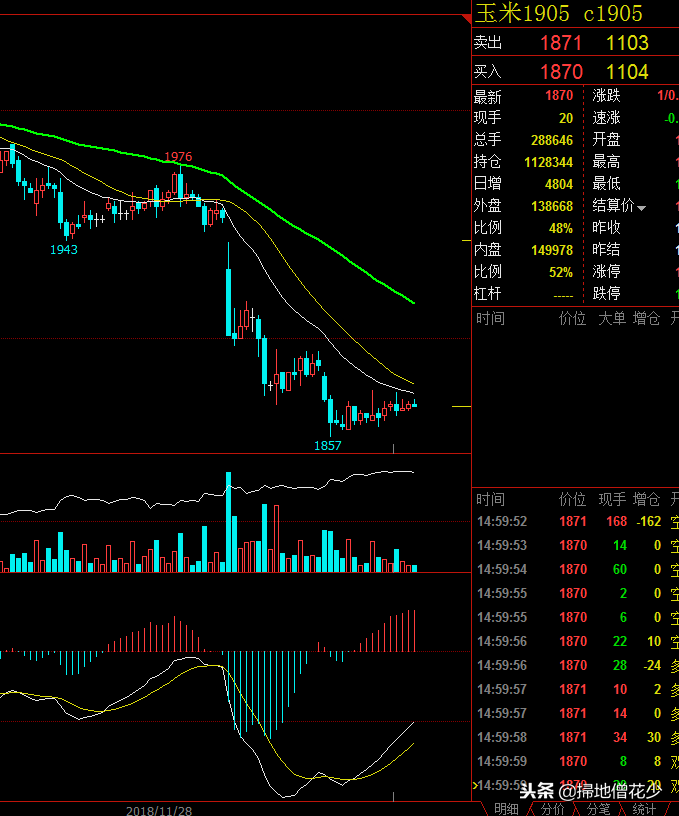The width and height of the screenshot is (679, 816).
Task: Click the 买入 volume 1104
Action: 627,72
